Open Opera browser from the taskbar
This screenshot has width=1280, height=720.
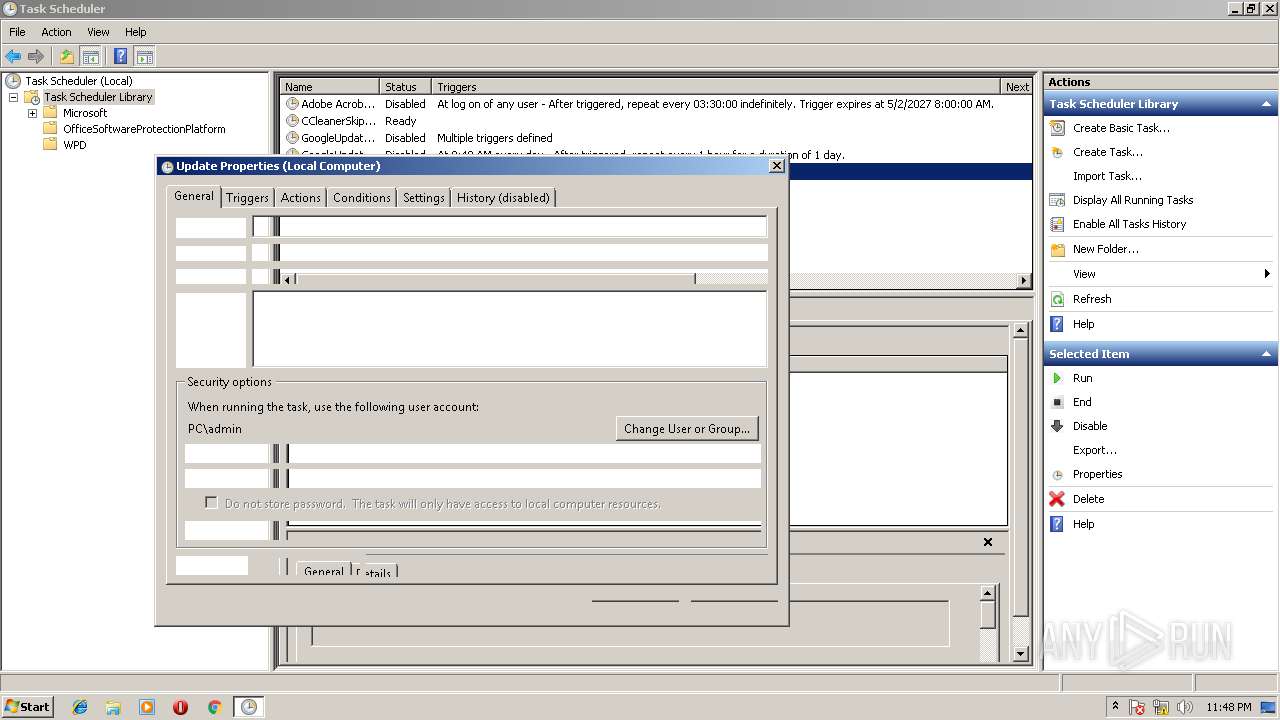(180, 707)
